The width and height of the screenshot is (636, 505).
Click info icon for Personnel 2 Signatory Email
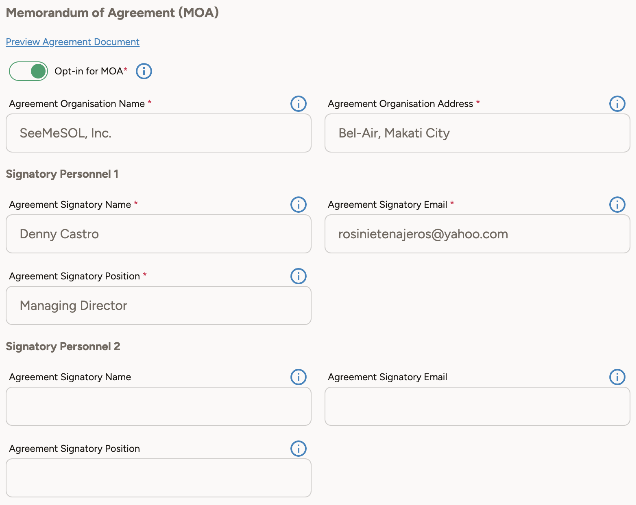click(617, 377)
